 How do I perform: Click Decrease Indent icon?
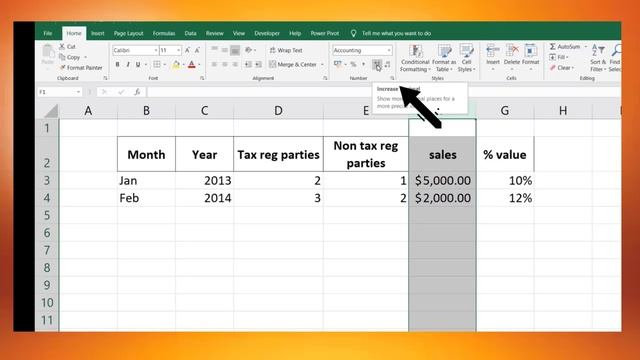248,64
